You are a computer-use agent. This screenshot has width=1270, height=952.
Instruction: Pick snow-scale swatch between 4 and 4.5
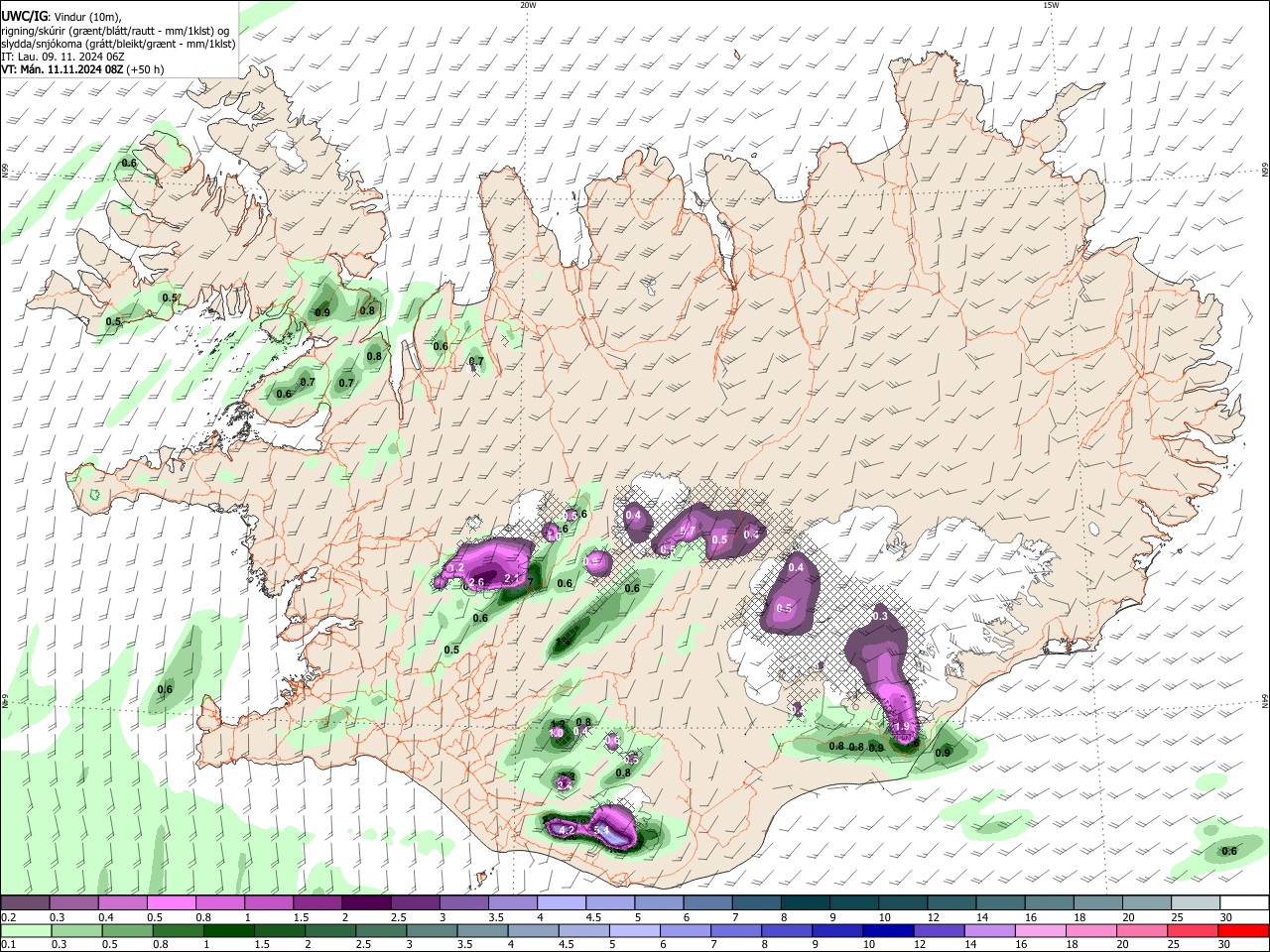click(560, 903)
